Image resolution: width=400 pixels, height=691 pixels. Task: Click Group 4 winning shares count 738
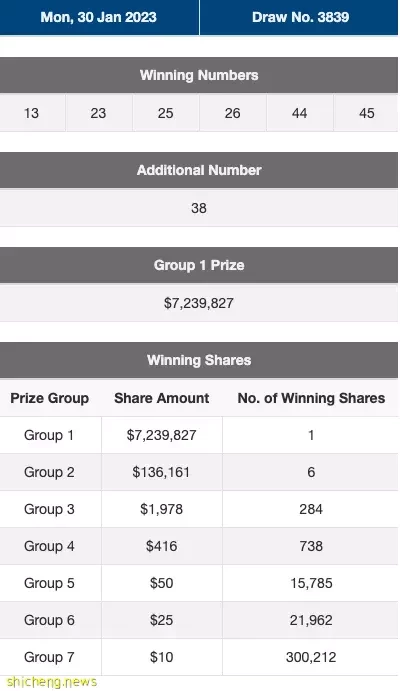coord(311,546)
